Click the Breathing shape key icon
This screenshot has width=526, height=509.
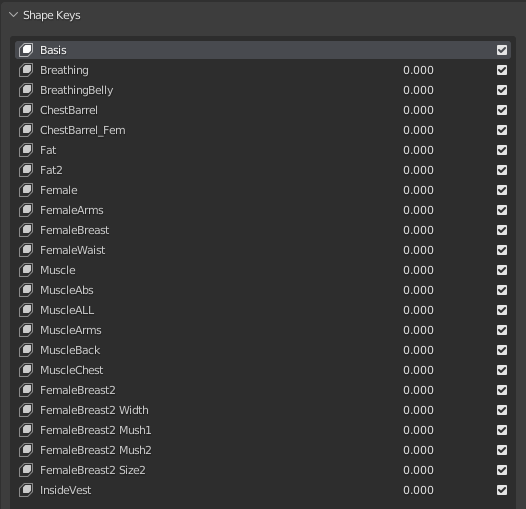click(x=26, y=70)
